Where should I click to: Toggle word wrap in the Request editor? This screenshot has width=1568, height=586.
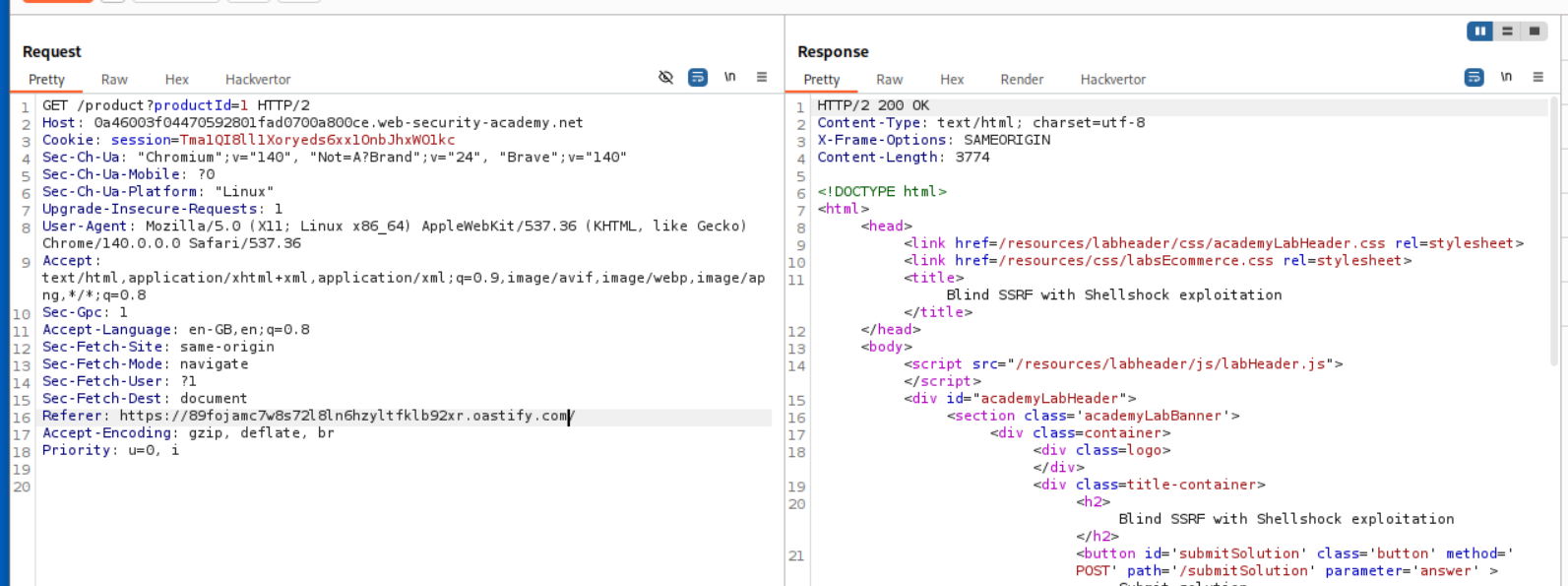click(698, 77)
